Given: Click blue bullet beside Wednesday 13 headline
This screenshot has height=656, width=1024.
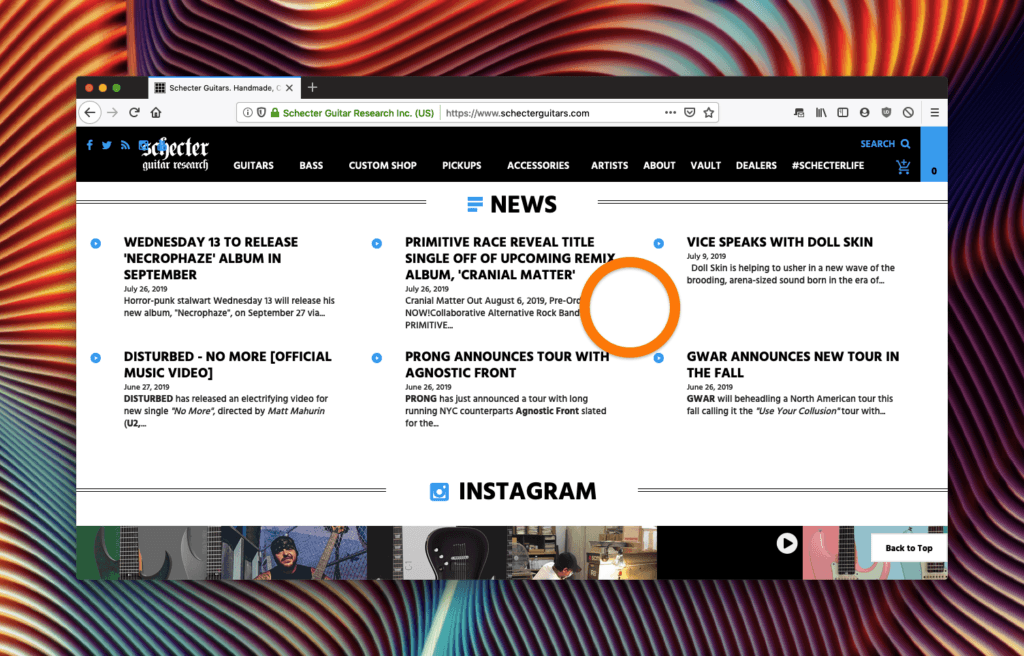Looking at the screenshot, I should pyautogui.click(x=95, y=244).
